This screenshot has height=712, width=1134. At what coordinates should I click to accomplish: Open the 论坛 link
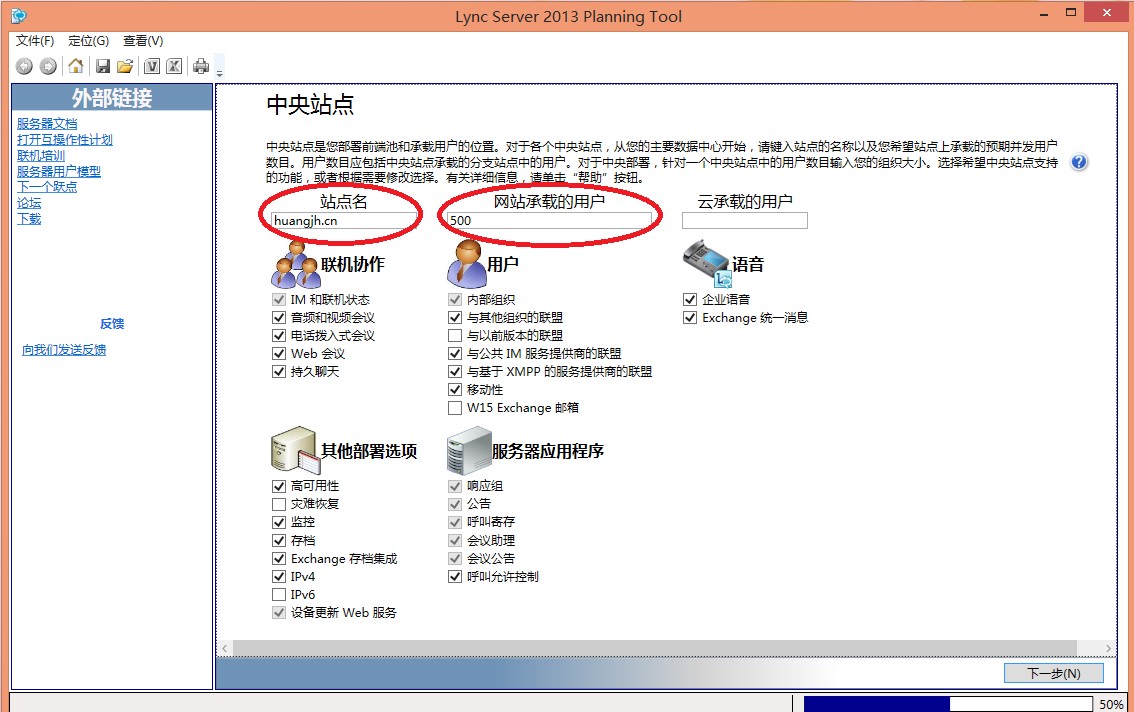[x=29, y=203]
